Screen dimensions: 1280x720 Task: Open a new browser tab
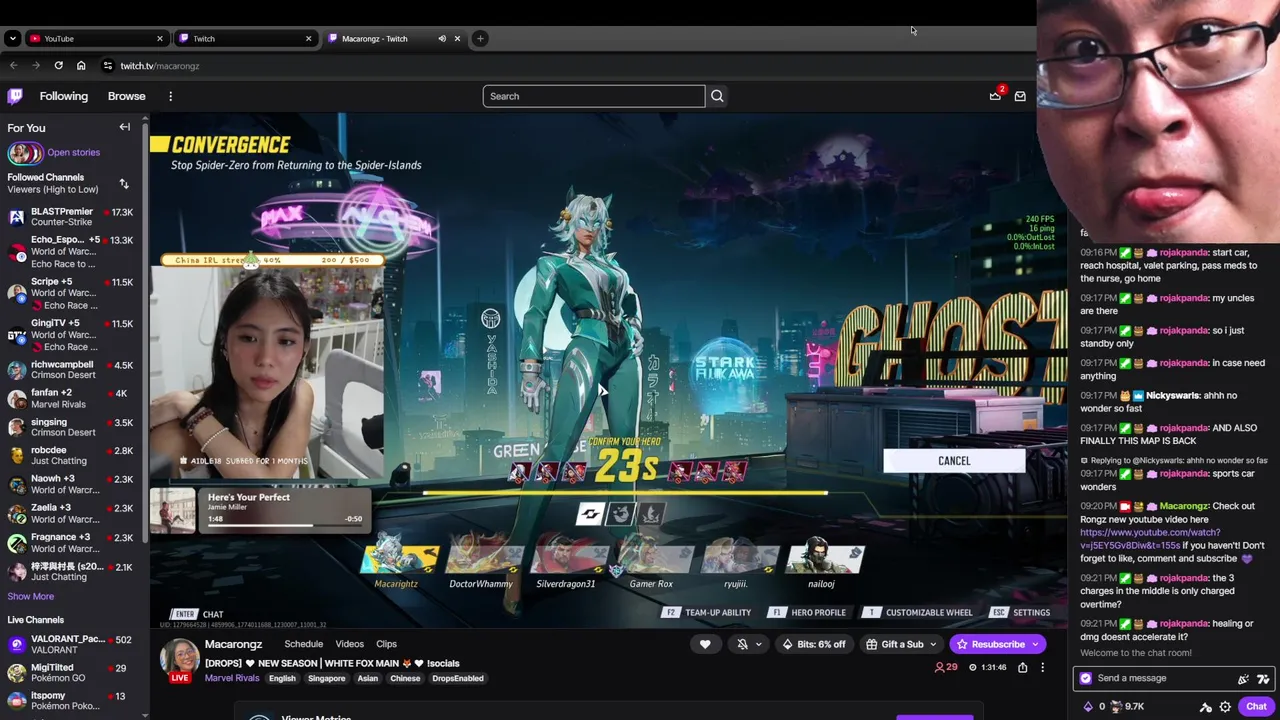480,38
